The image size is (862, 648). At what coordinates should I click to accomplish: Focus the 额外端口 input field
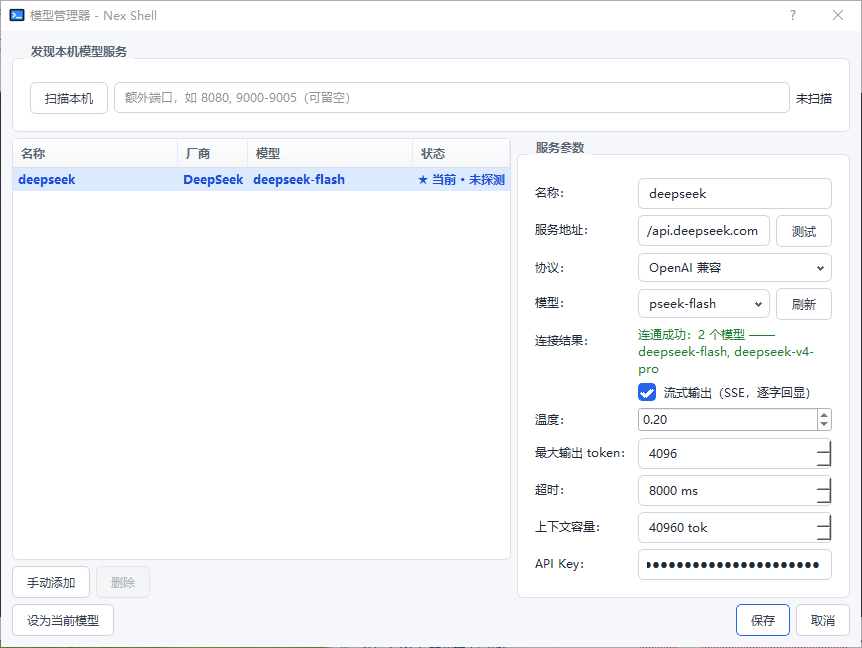452,98
